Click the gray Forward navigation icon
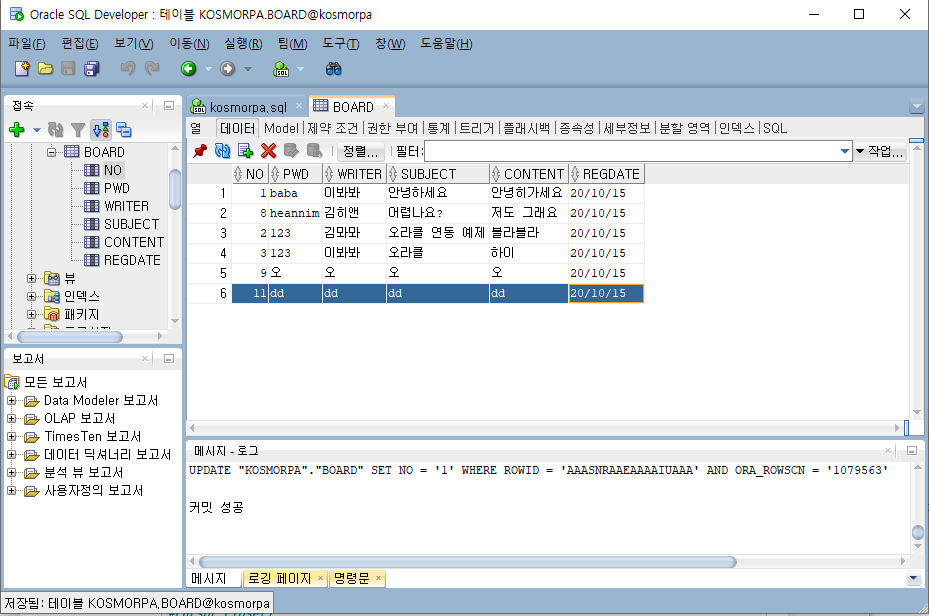929x616 pixels. pyautogui.click(x=228, y=69)
